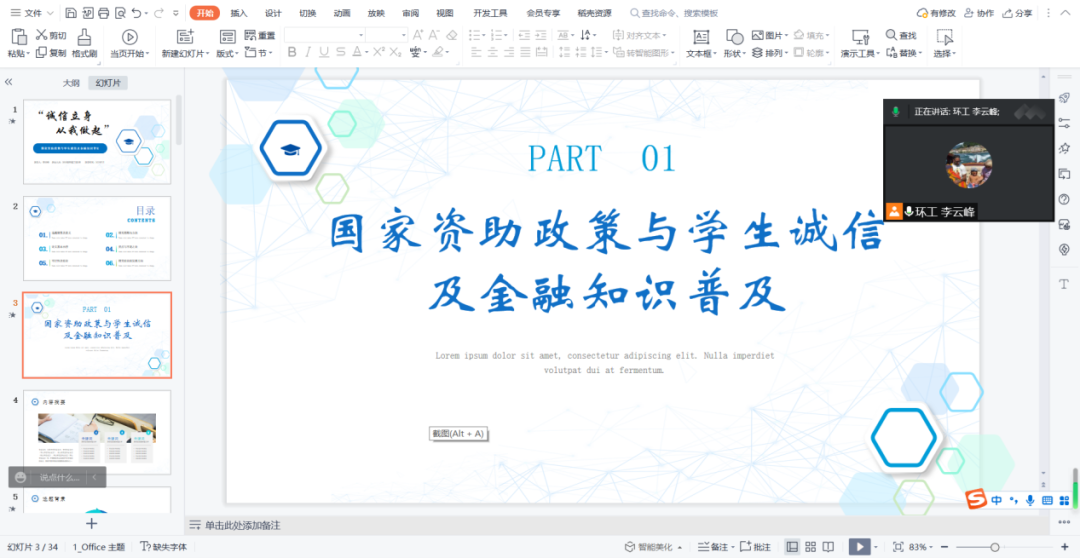The image size is (1080, 558).
Task: Undo the last action
Action: 136,13
